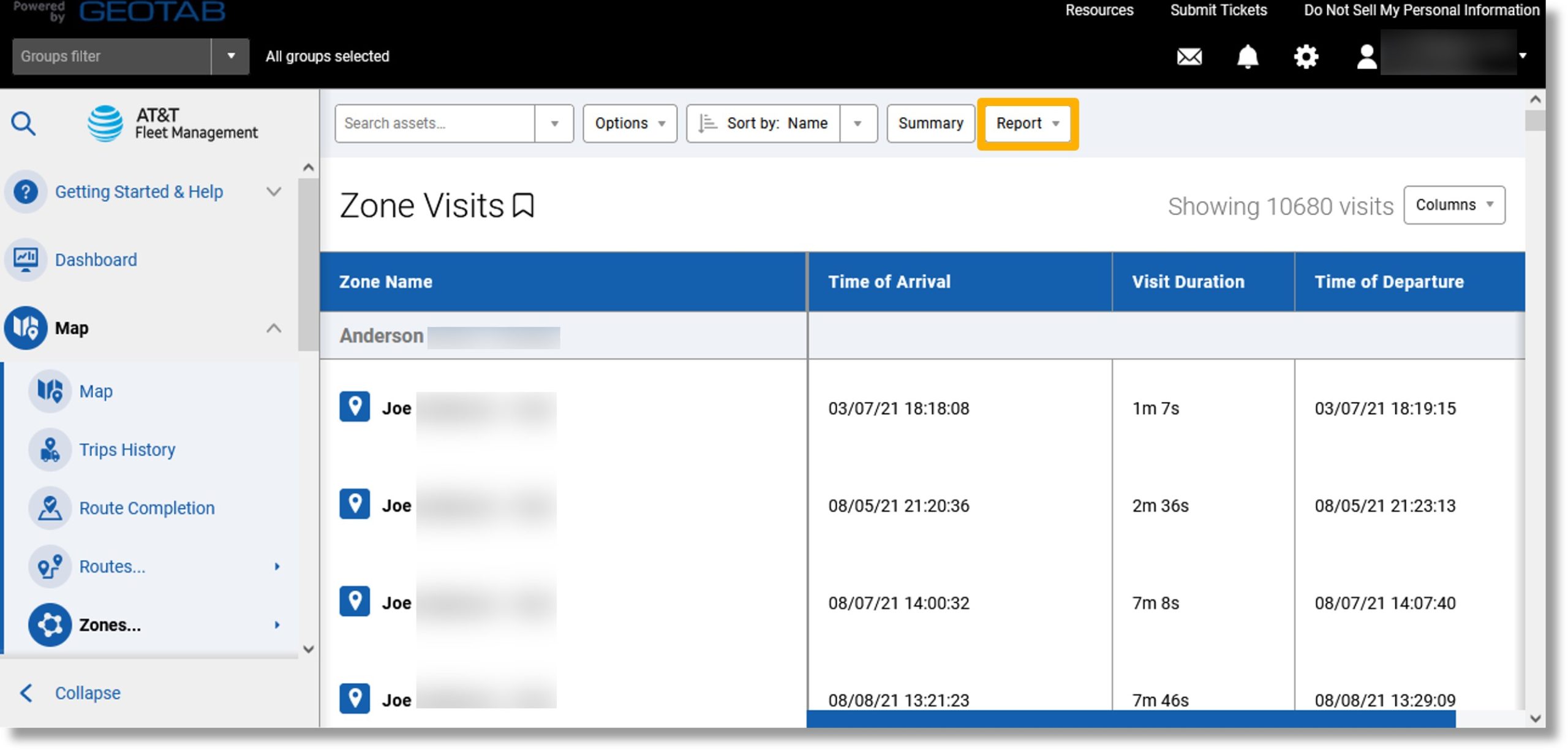Open the Search assets dropdown arrow

pos(554,124)
